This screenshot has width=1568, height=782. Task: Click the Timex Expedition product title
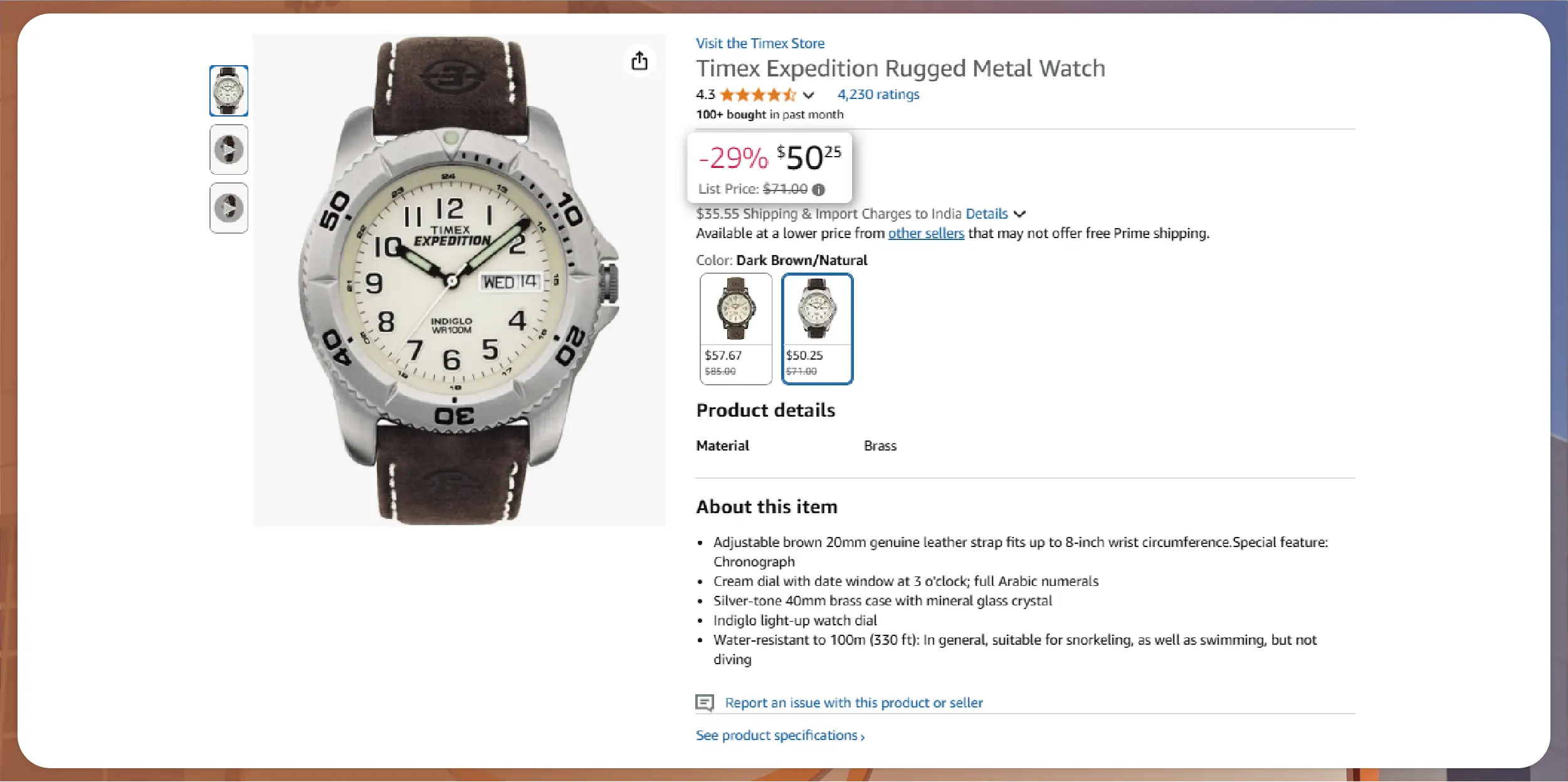click(x=900, y=68)
